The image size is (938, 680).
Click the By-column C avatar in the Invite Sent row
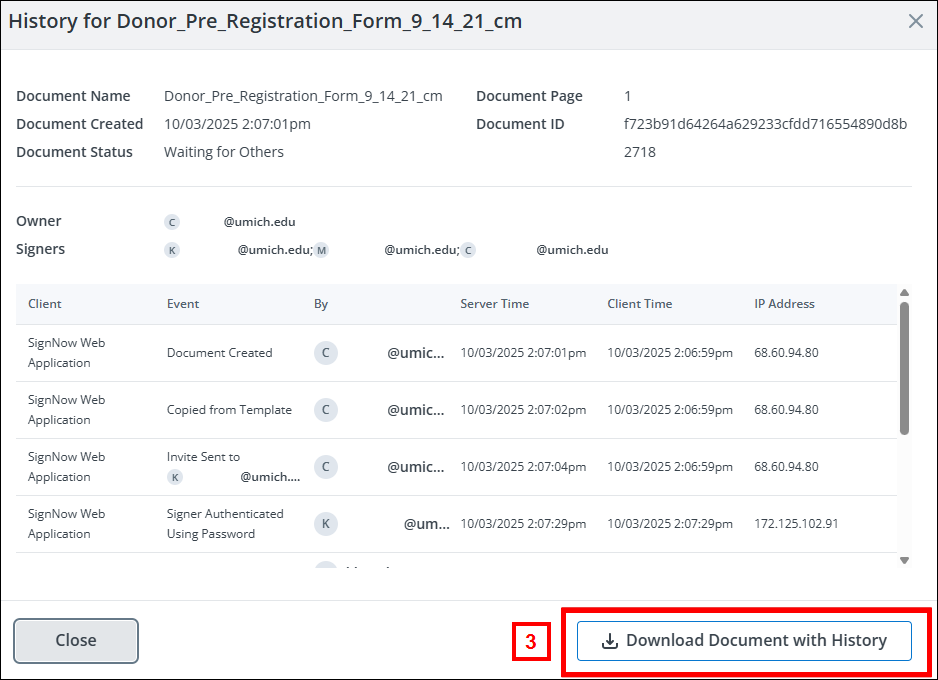pos(325,466)
